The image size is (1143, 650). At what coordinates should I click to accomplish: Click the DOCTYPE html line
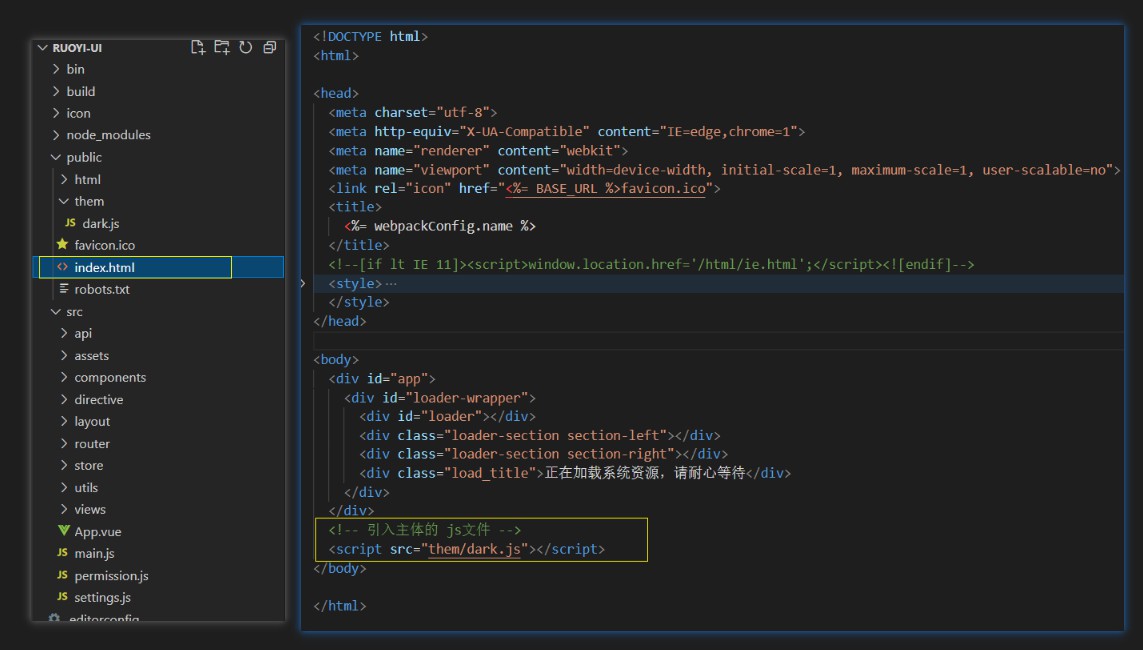pos(370,36)
